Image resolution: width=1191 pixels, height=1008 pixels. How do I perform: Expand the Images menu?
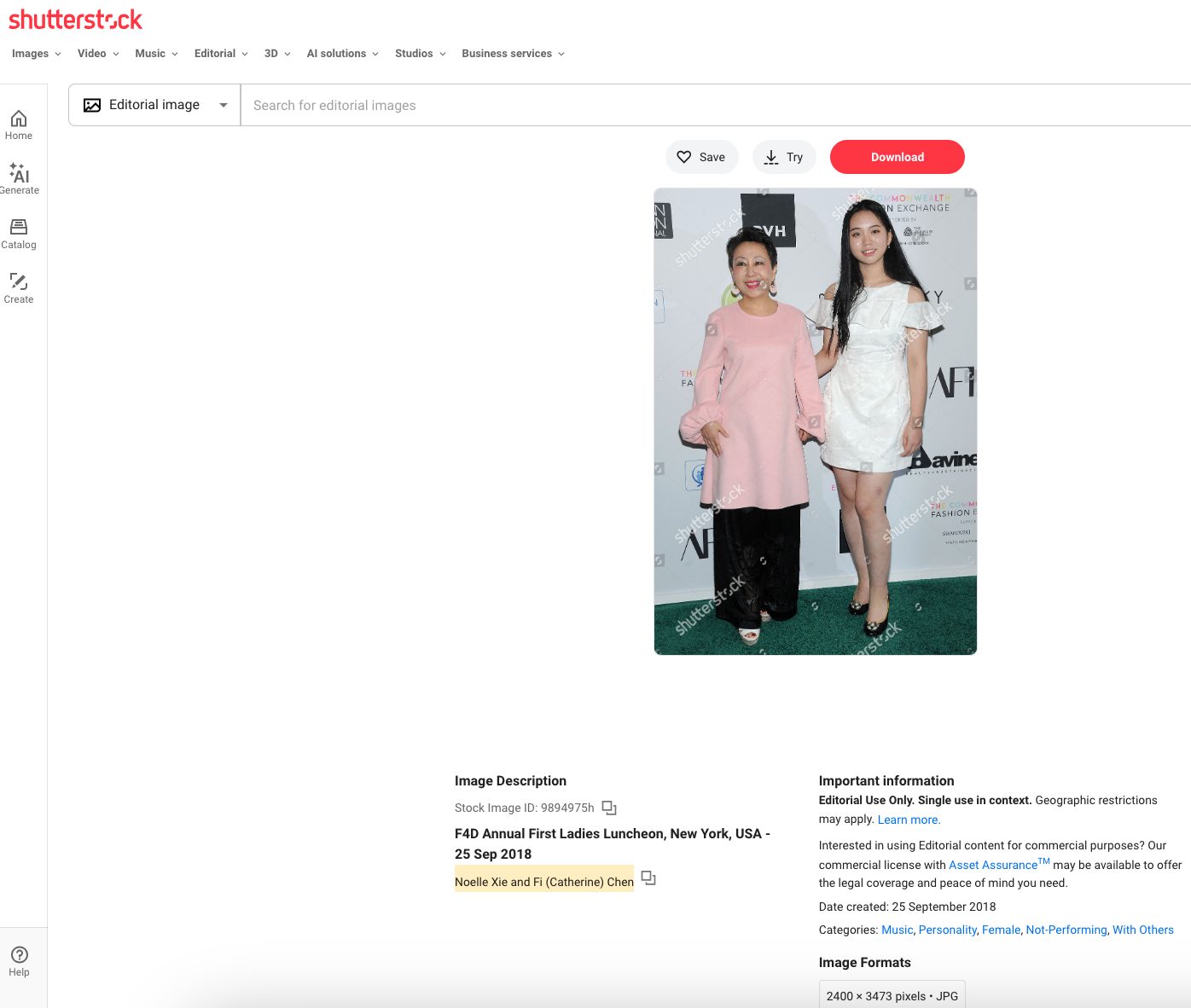tap(37, 54)
